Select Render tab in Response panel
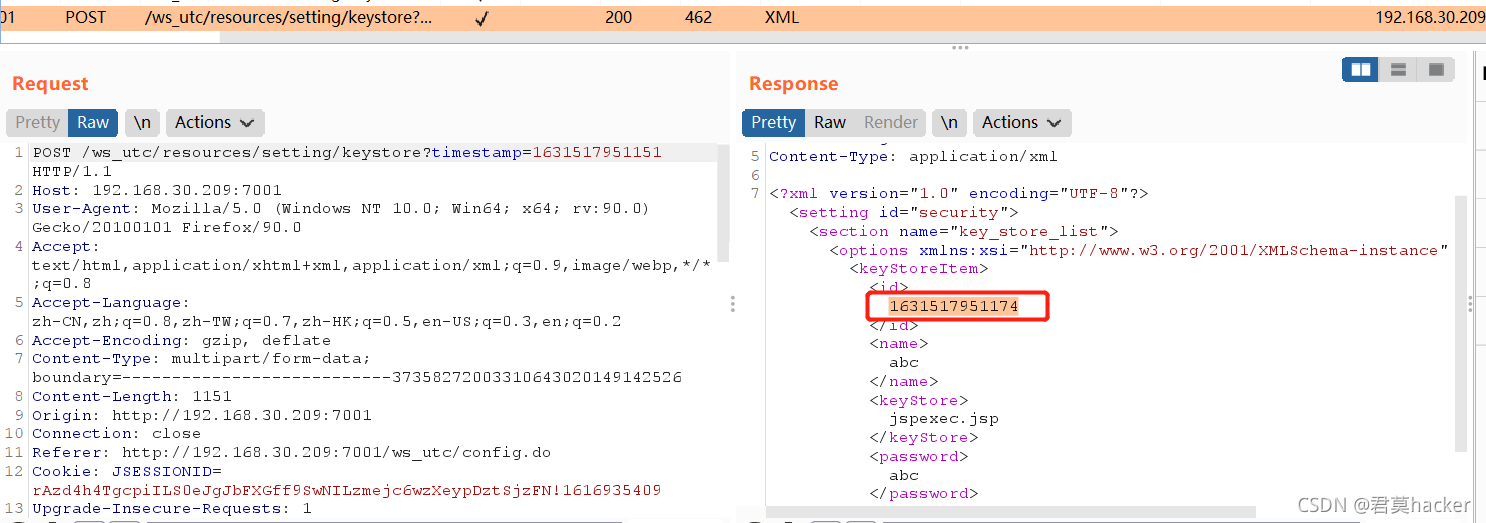Viewport: 1486px width, 523px height. (x=891, y=122)
